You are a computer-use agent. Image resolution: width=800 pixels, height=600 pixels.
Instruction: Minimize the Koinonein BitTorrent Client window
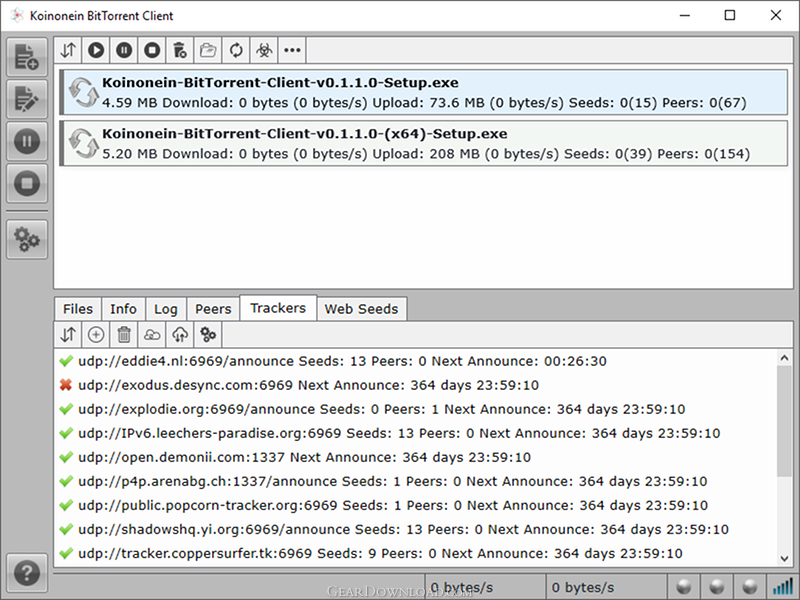coord(685,15)
